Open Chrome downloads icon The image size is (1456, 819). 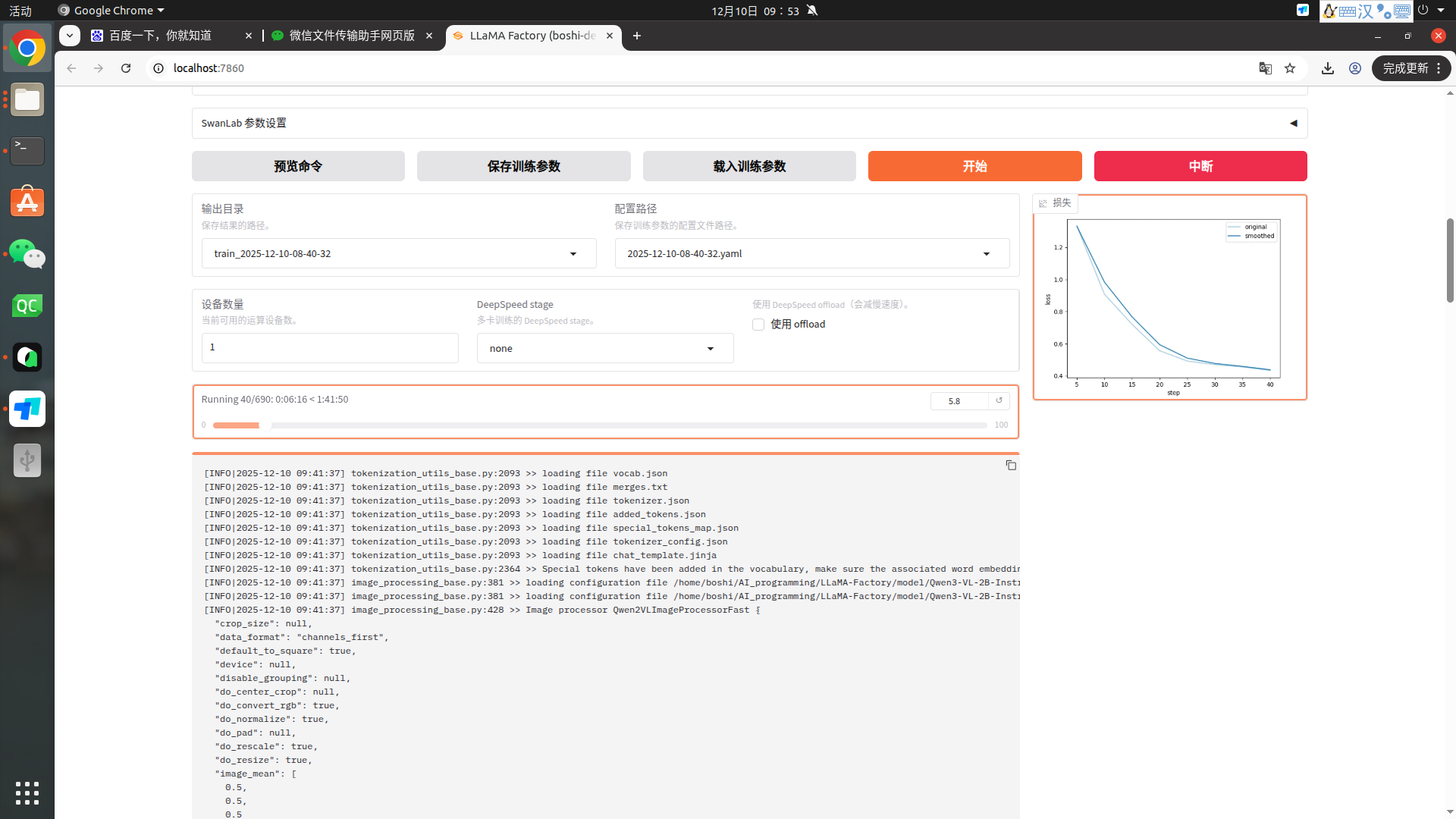(1327, 68)
